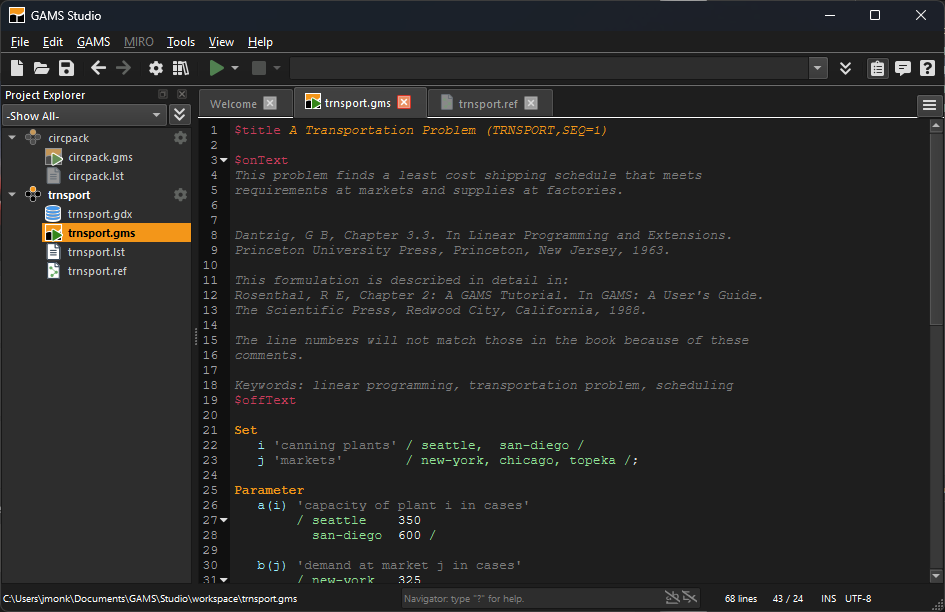This screenshot has height=612, width=945.
Task: Toggle the Process Log speech bubble button
Action: [x=903, y=68]
